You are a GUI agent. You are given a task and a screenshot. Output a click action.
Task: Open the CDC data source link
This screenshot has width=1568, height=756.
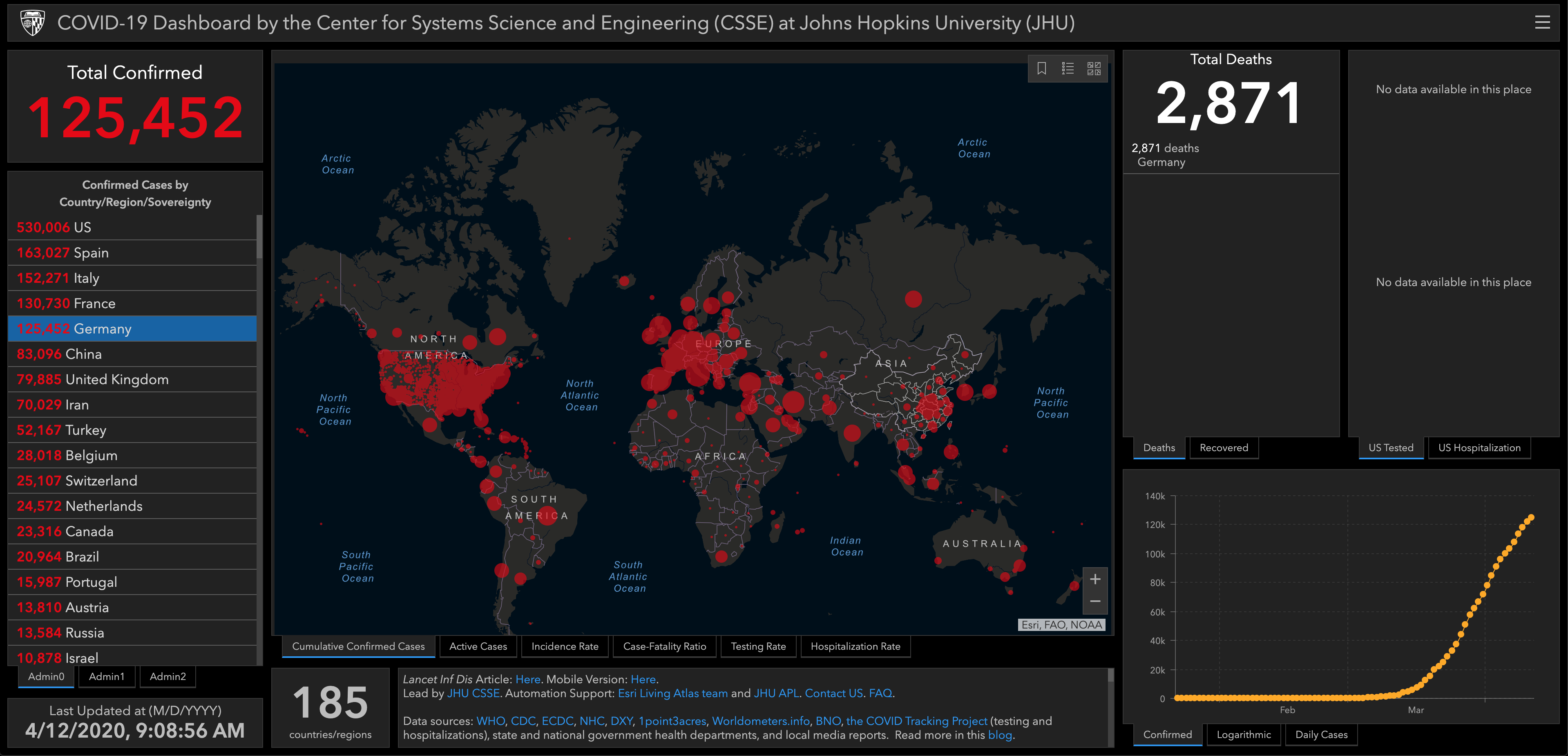[523, 721]
